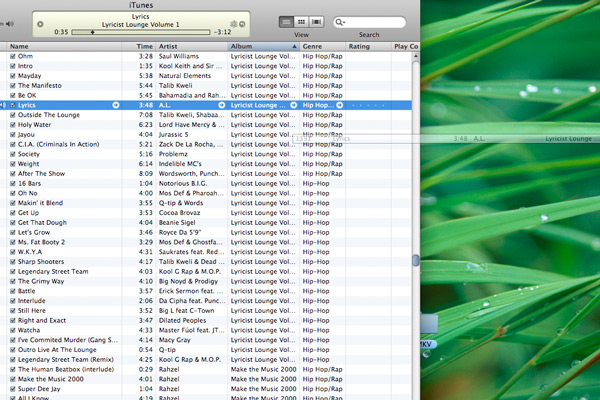Select the track Outside The Lounge
Viewport: 600px width, 400px height.
coord(49,115)
